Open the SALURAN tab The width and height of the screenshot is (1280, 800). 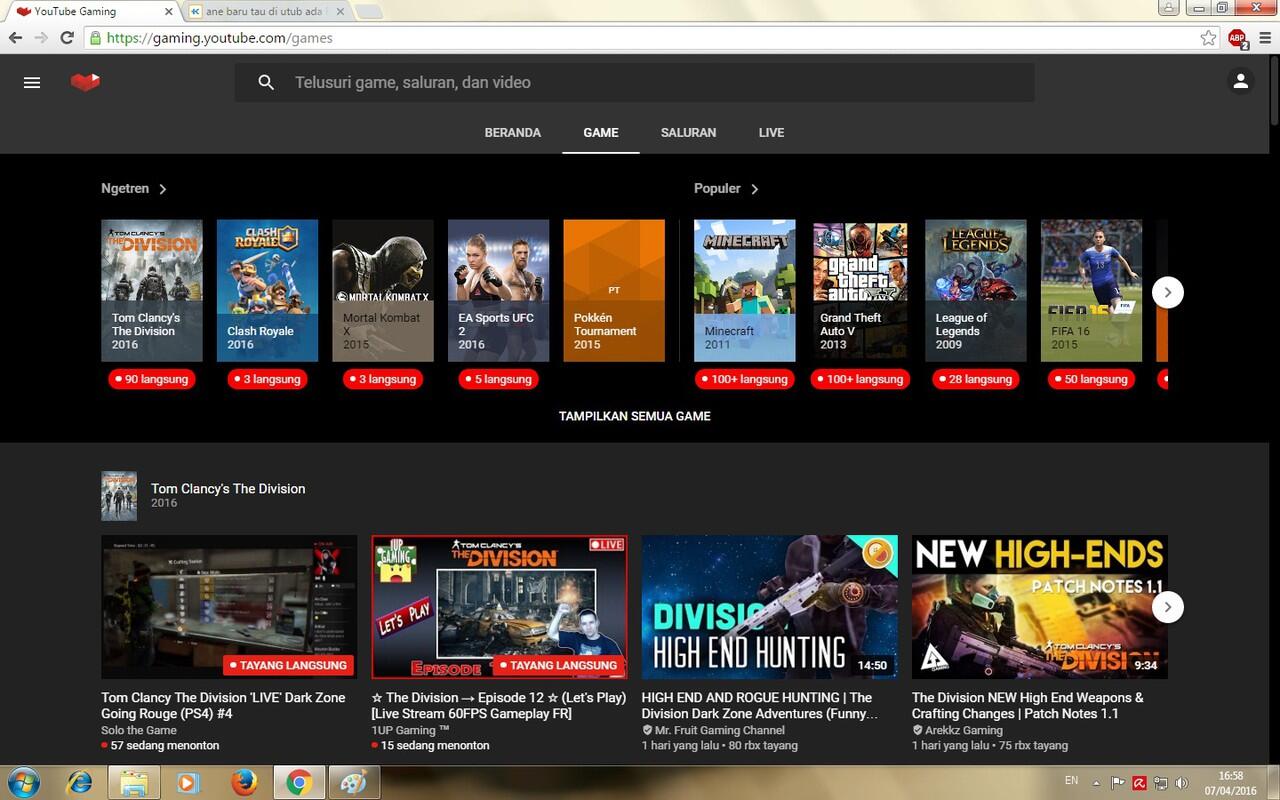[688, 133]
